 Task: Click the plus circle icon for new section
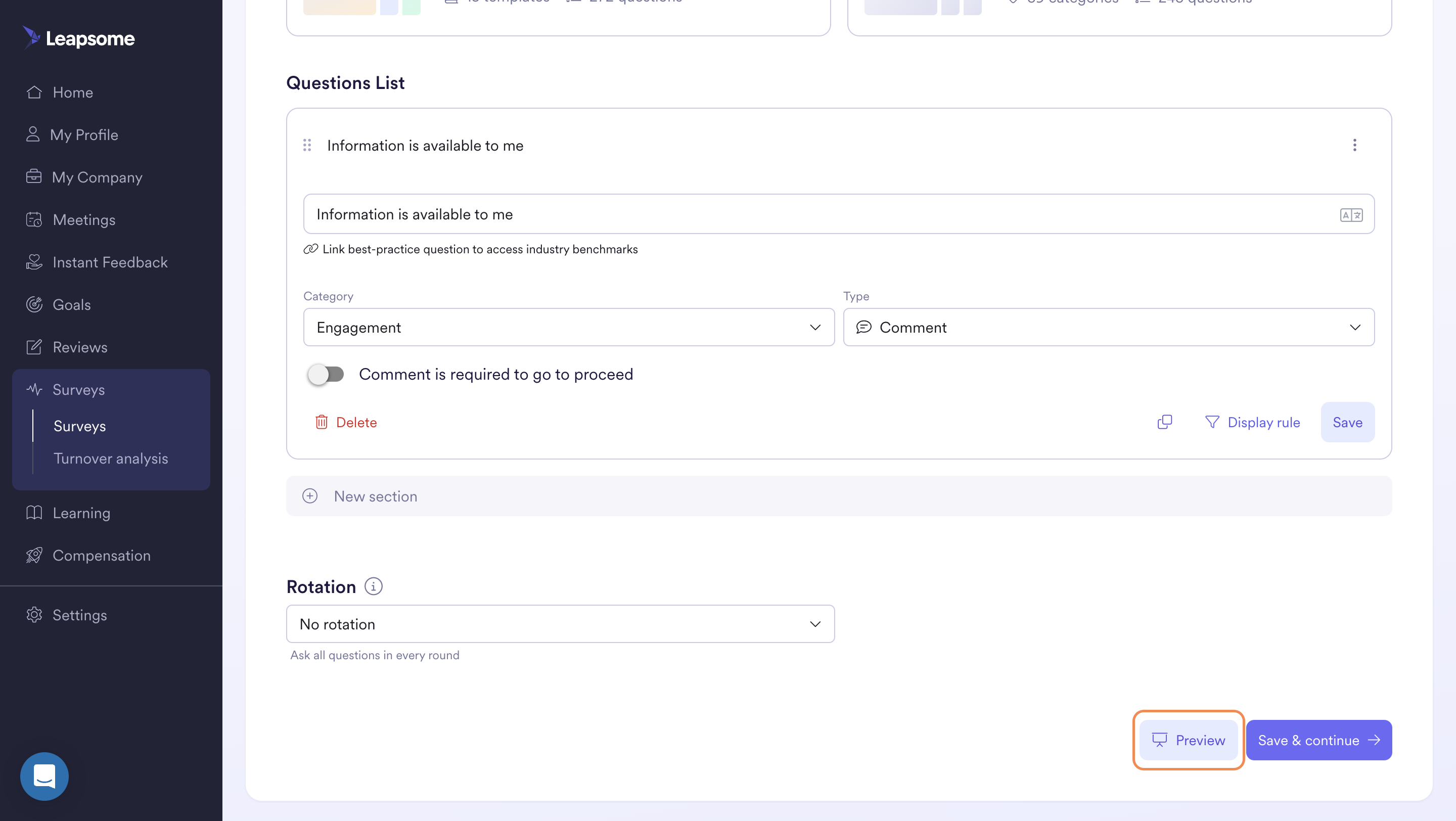click(x=310, y=495)
